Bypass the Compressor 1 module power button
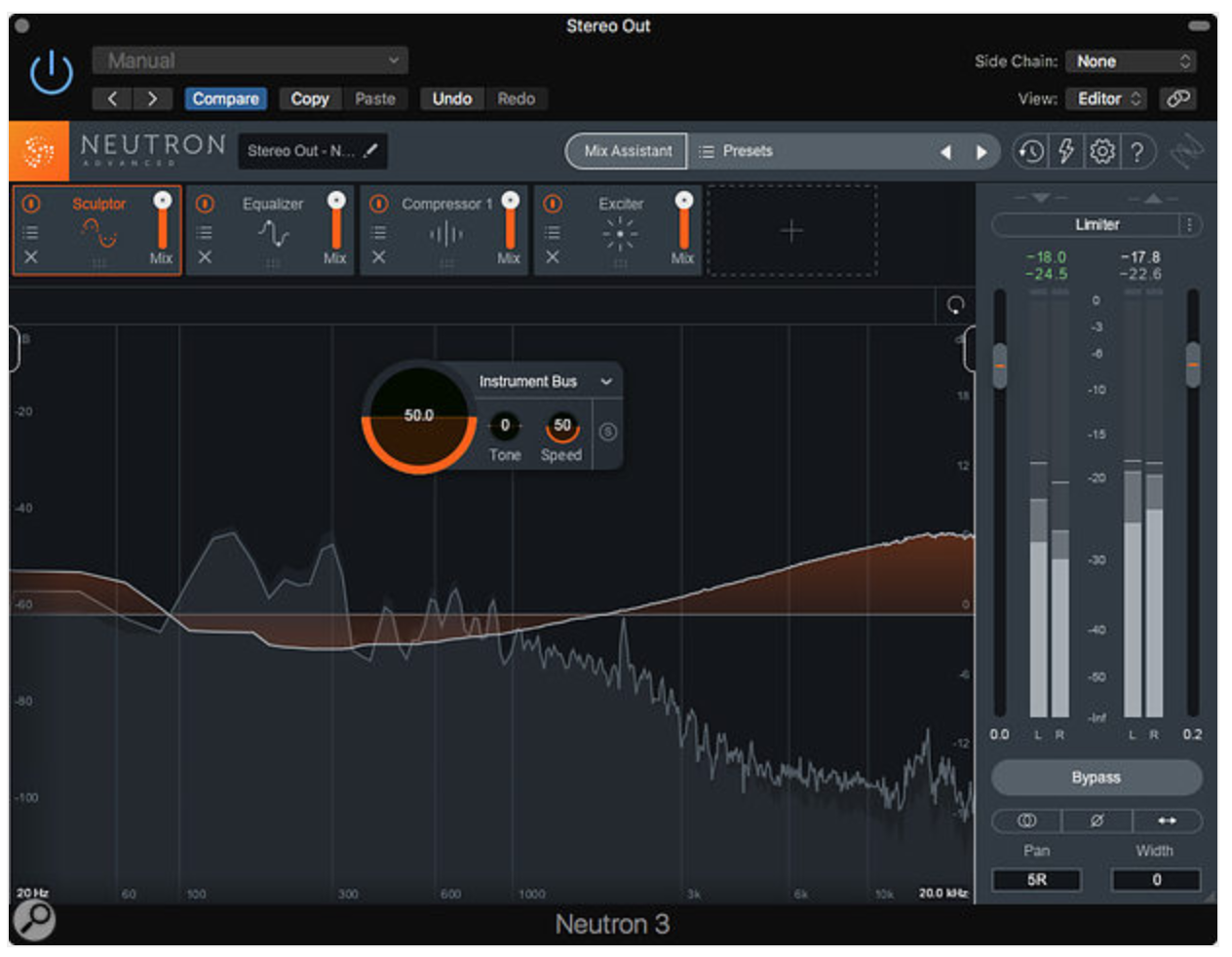 point(379,203)
